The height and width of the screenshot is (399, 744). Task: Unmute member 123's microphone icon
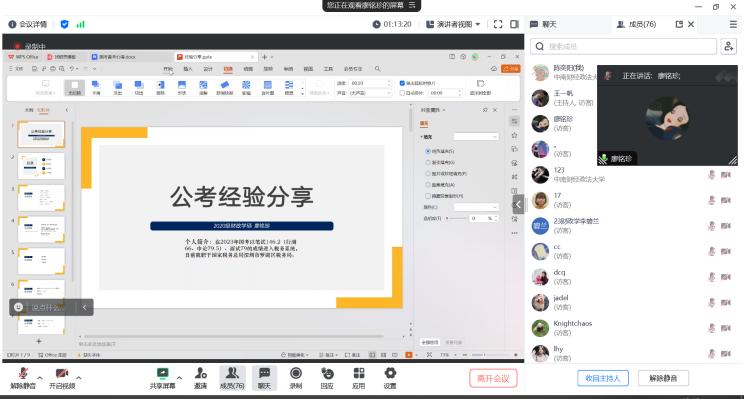pyautogui.click(x=711, y=175)
